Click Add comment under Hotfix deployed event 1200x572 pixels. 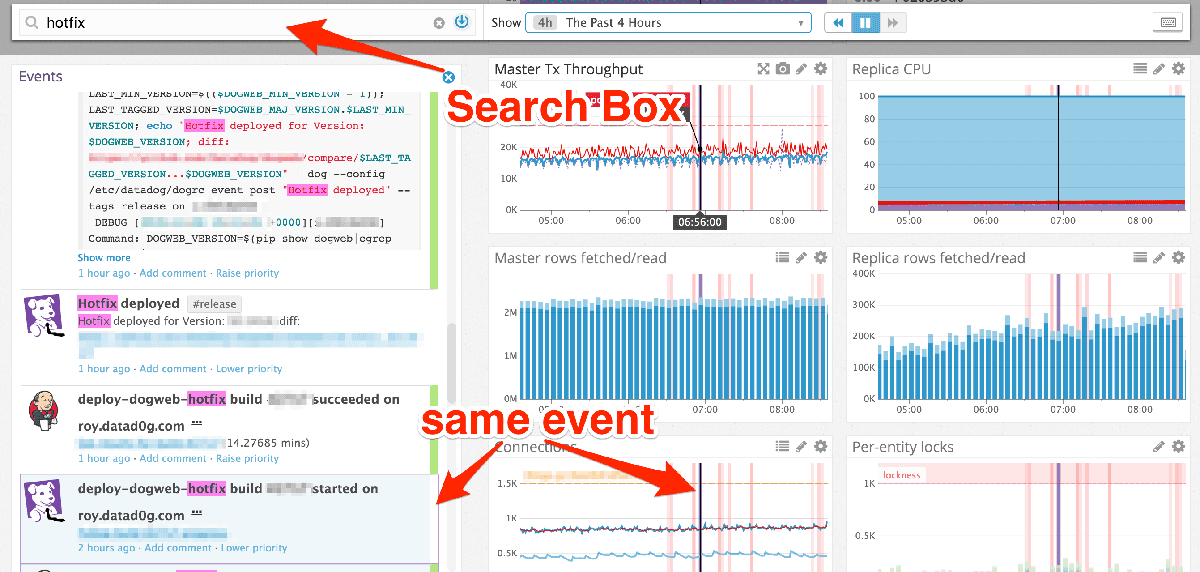(173, 368)
